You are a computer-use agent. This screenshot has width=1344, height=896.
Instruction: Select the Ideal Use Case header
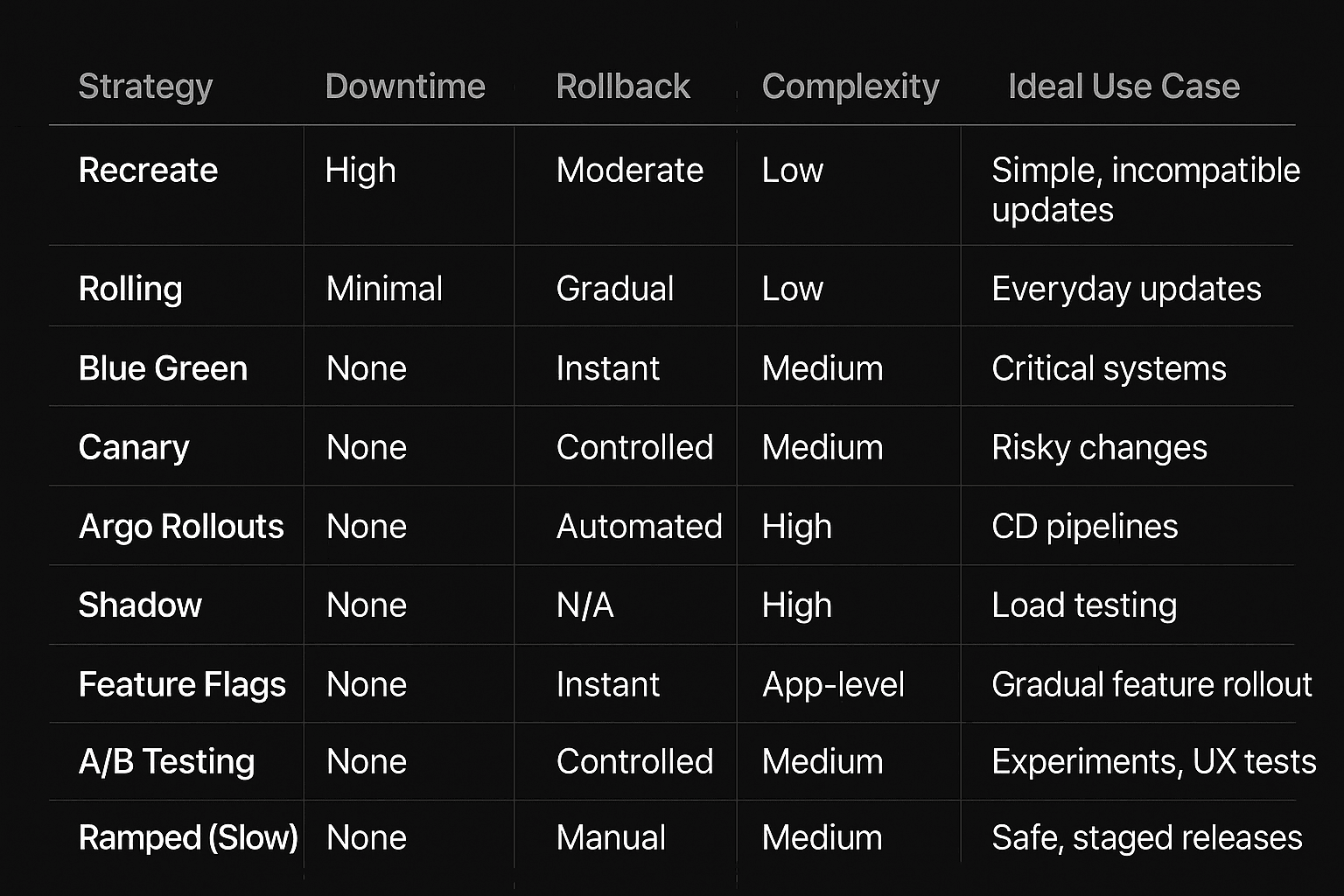click(x=1123, y=87)
